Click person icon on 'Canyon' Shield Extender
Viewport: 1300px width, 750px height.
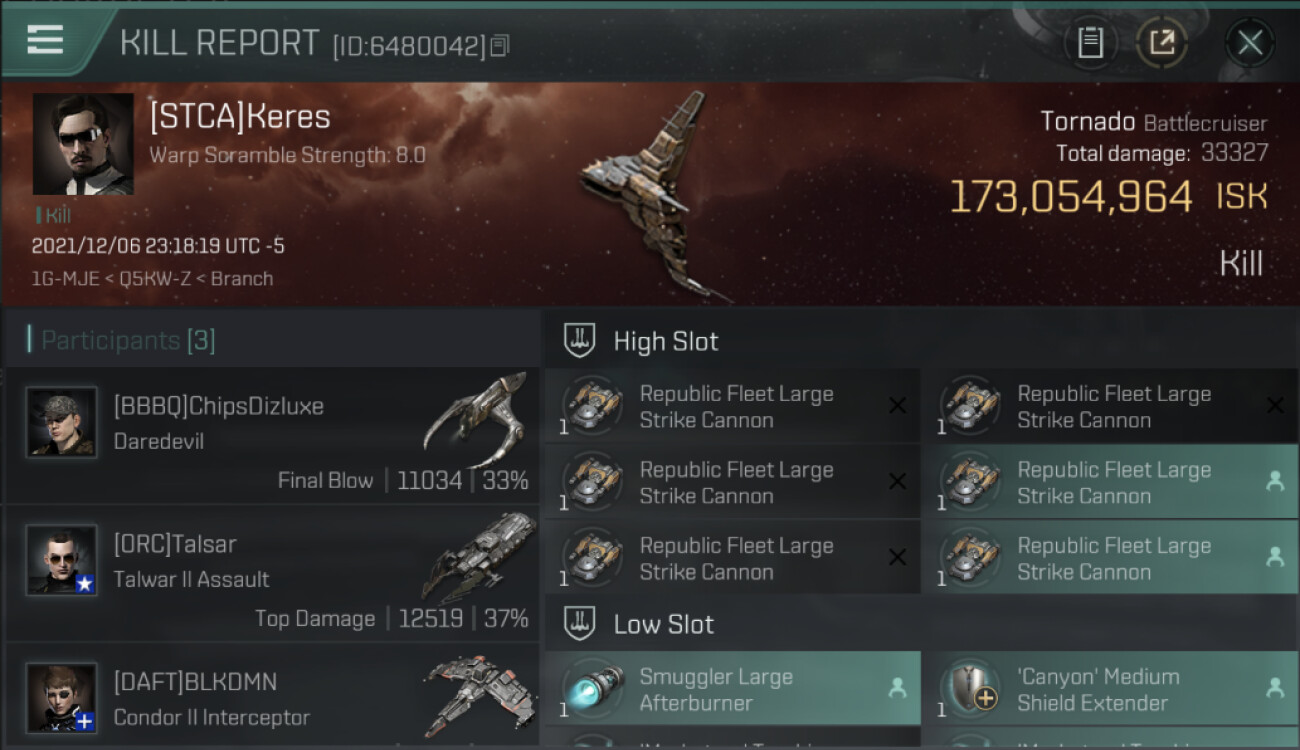1275,688
